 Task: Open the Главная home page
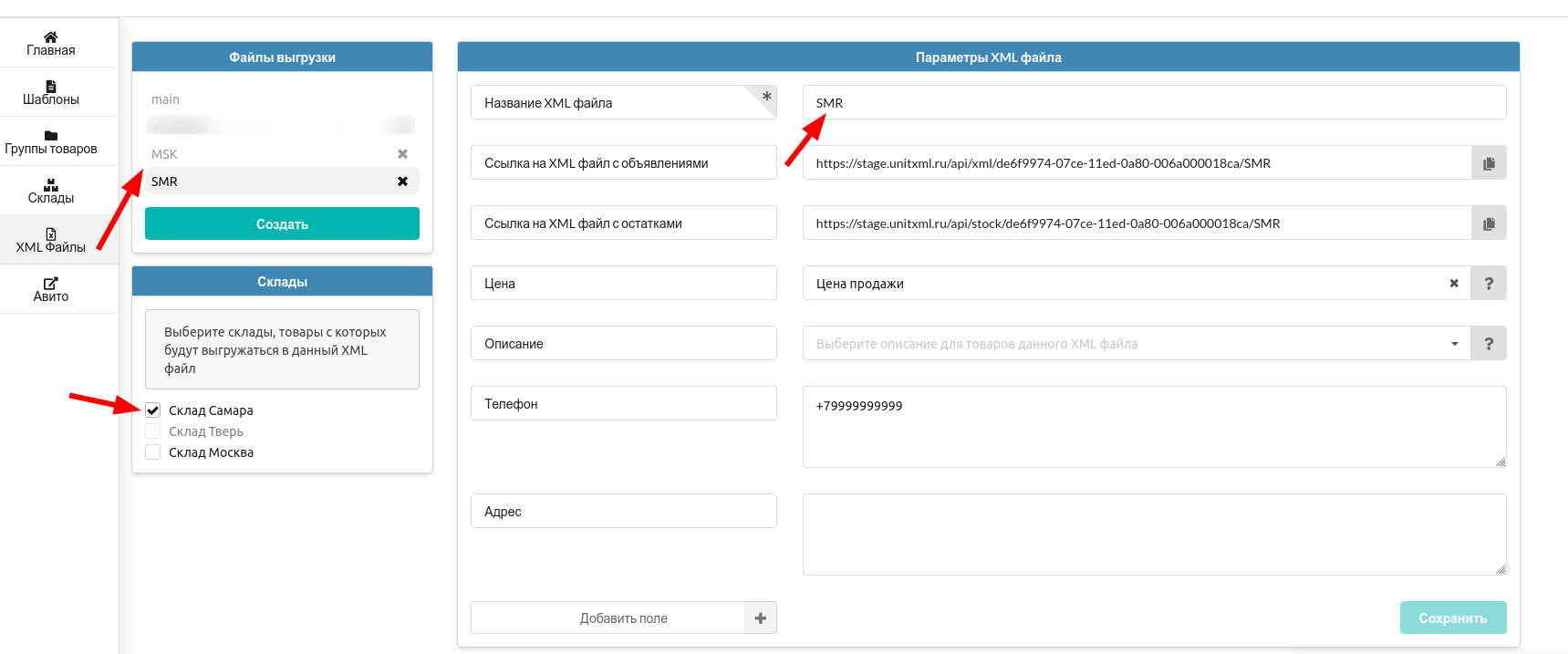click(x=51, y=43)
